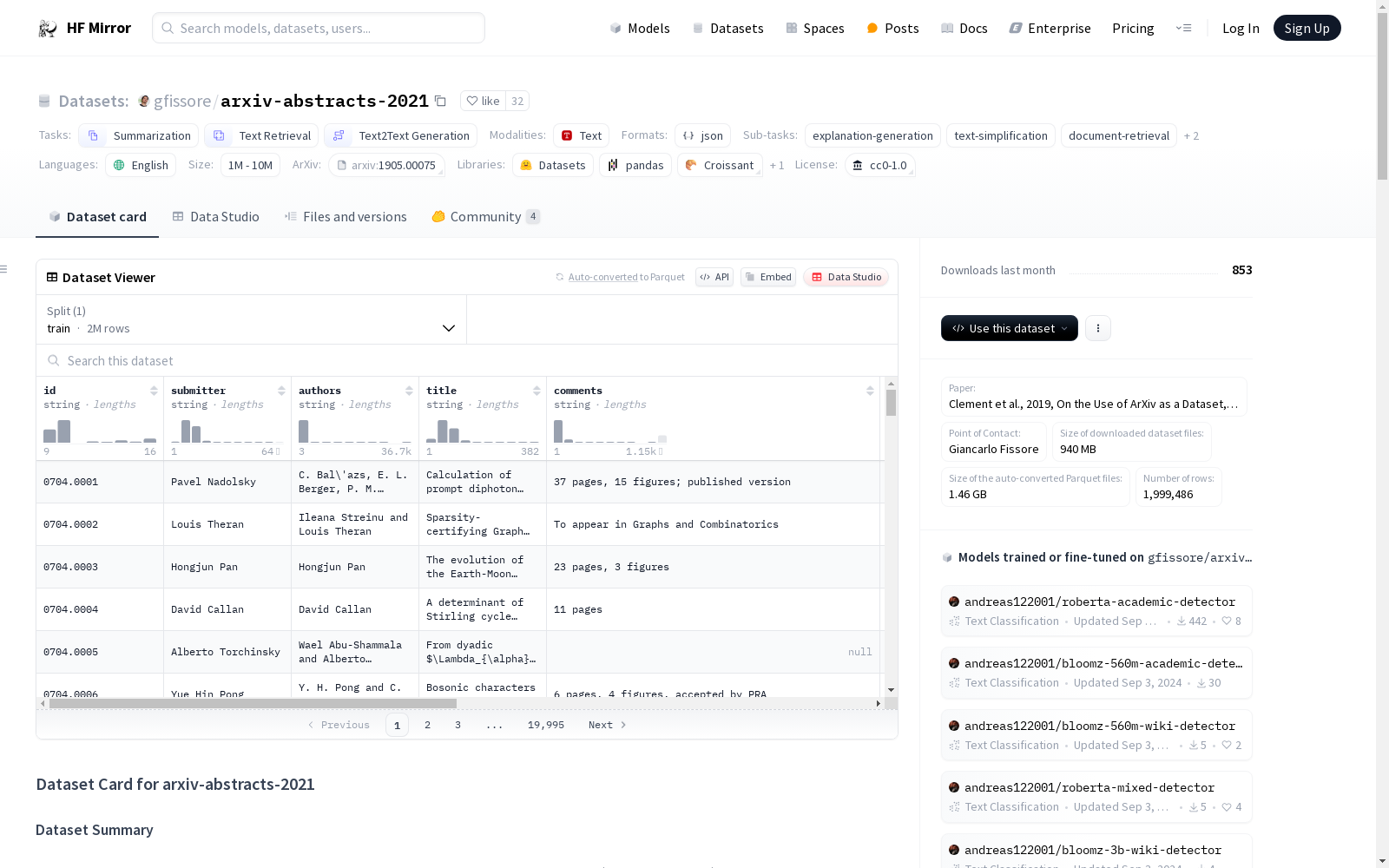Open the text-simplification sub-task tag
Screen dimensions: 1389x868
(1001, 135)
